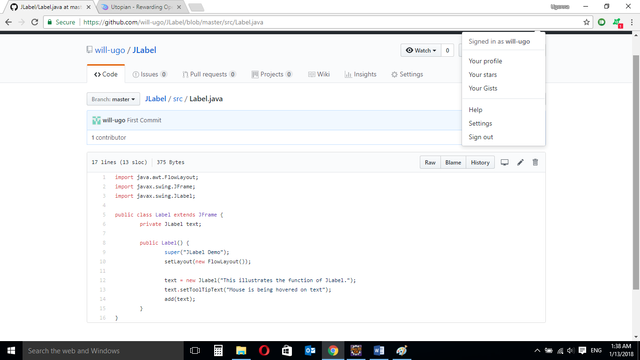The width and height of the screenshot is (640, 360).
Task: Switch to the Code tab
Action: tap(106, 74)
